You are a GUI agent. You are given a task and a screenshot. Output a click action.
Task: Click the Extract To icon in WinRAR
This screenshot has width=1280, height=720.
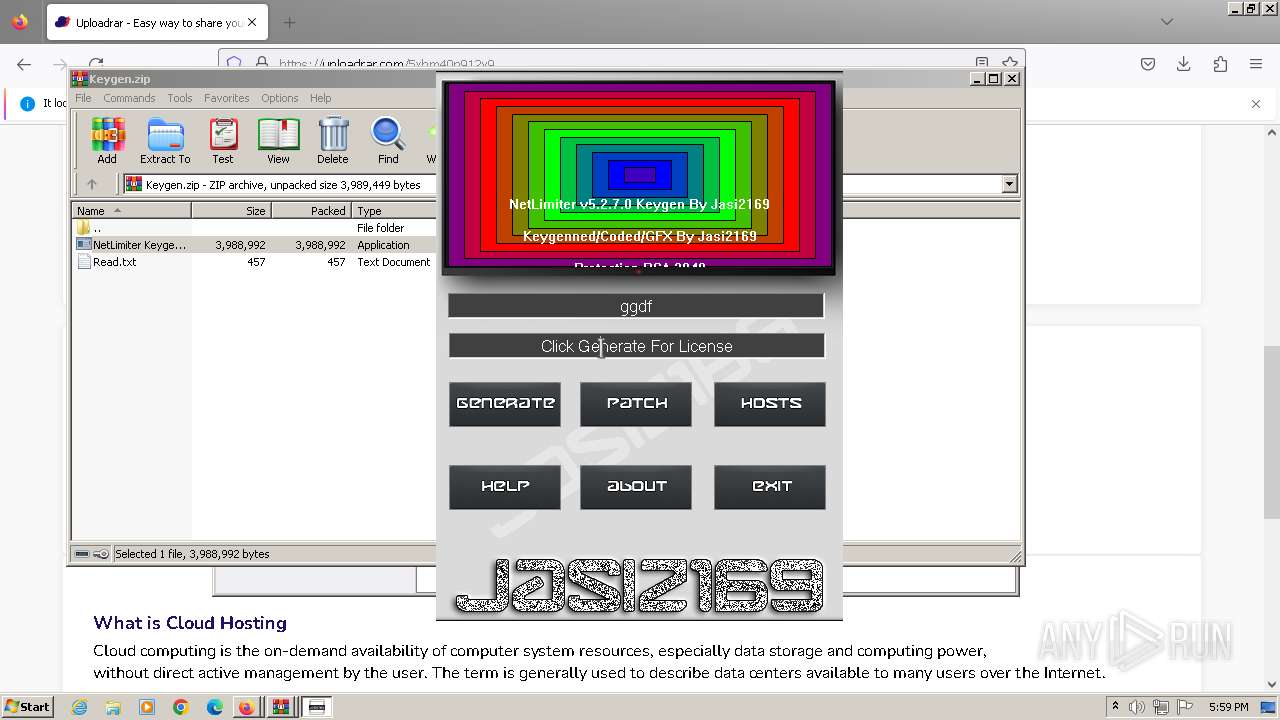(165, 141)
